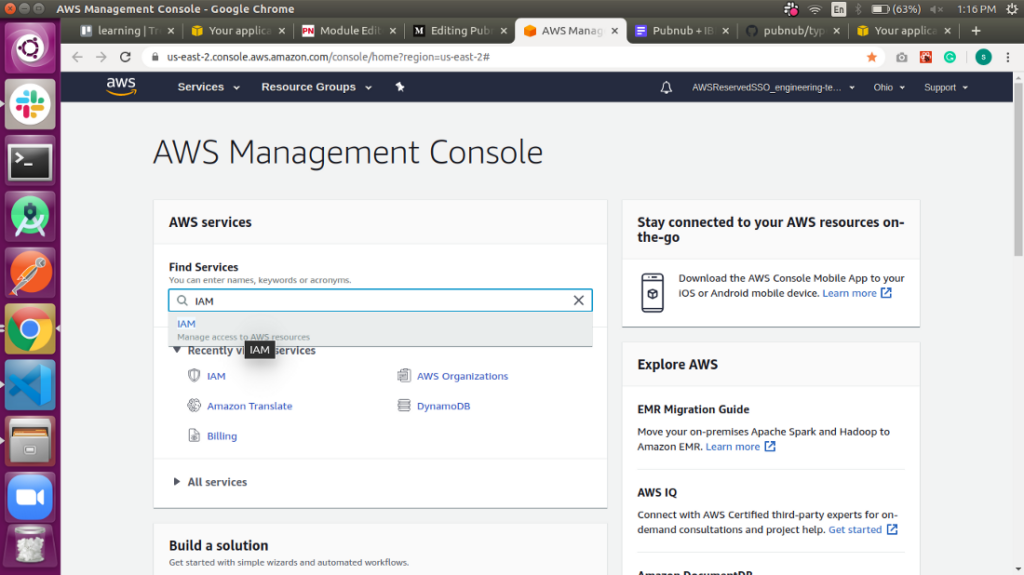Click the browser address bar URL

pyautogui.click(x=328, y=57)
